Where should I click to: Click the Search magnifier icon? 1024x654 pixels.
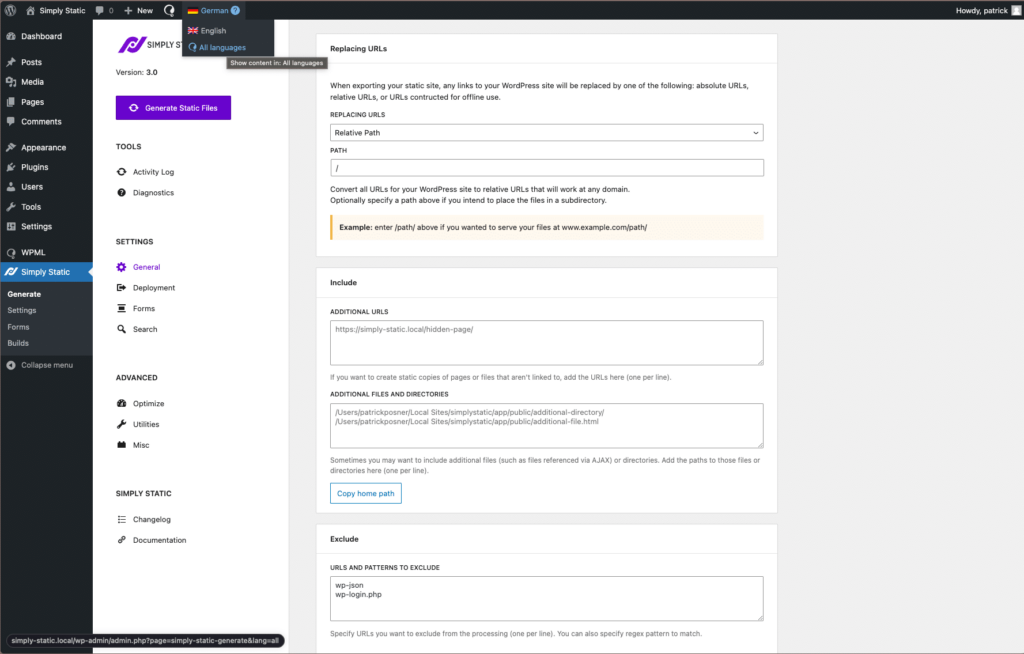pos(121,329)
